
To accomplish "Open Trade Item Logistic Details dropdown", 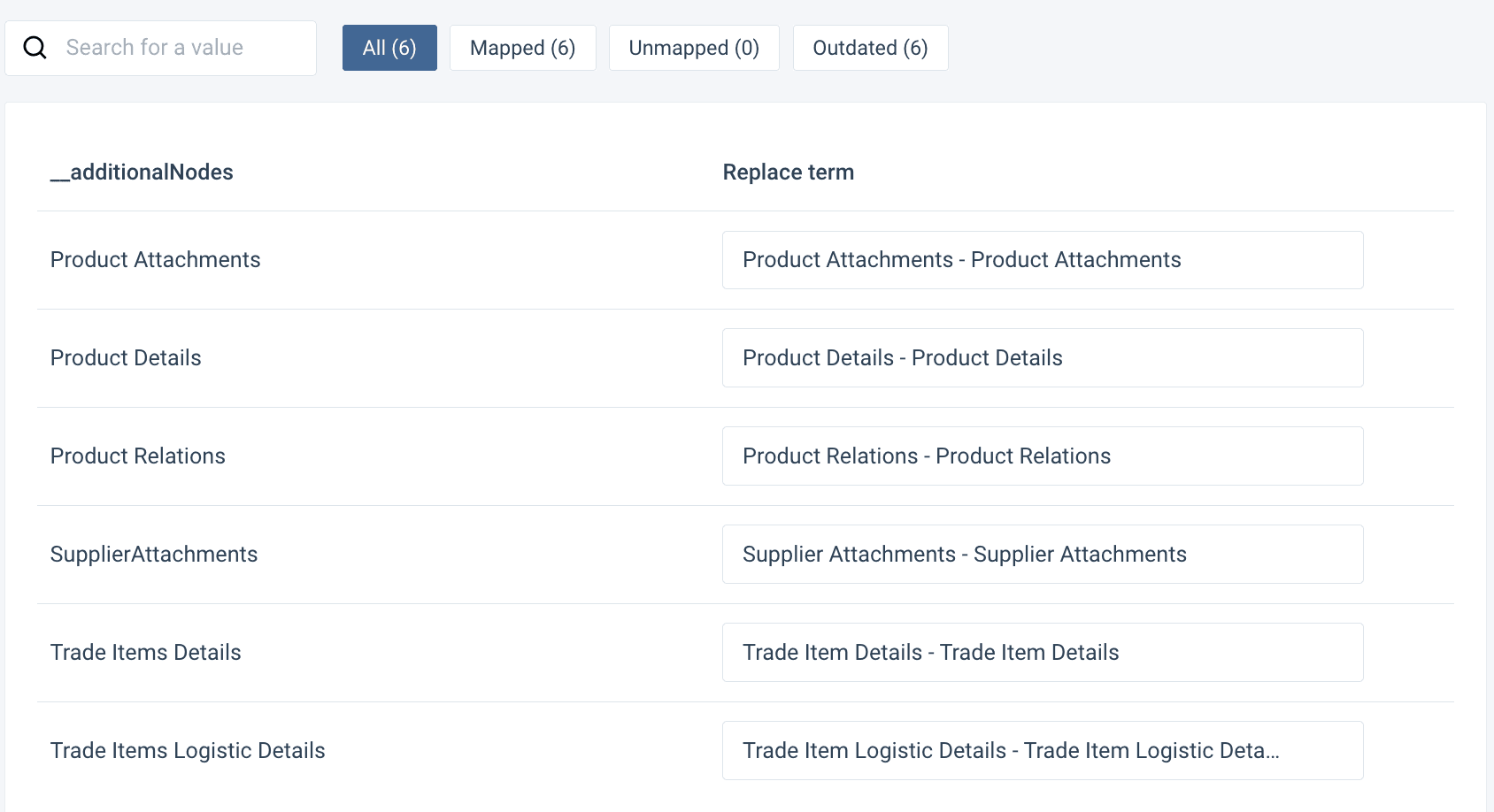I will pyautogui.click(x=1042, y=751).
